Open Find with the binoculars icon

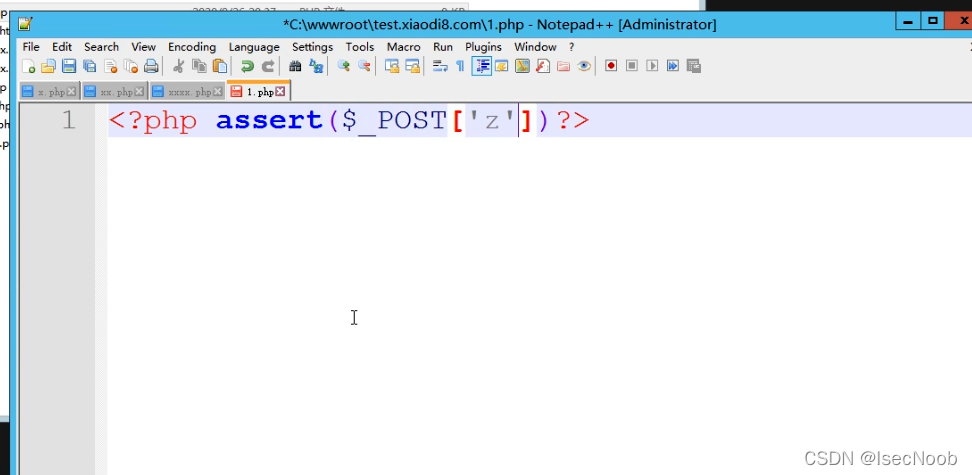(x=295, y=66)
